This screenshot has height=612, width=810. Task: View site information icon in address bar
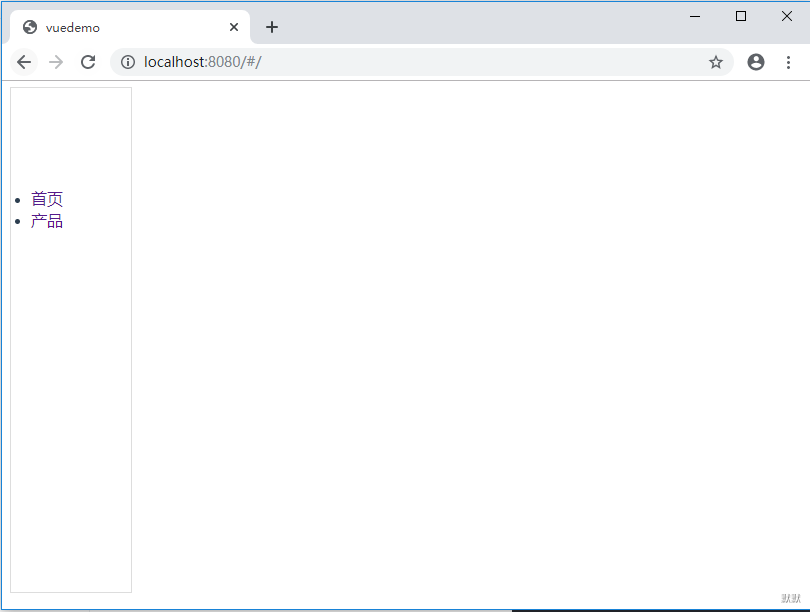[x=128, y=62]
